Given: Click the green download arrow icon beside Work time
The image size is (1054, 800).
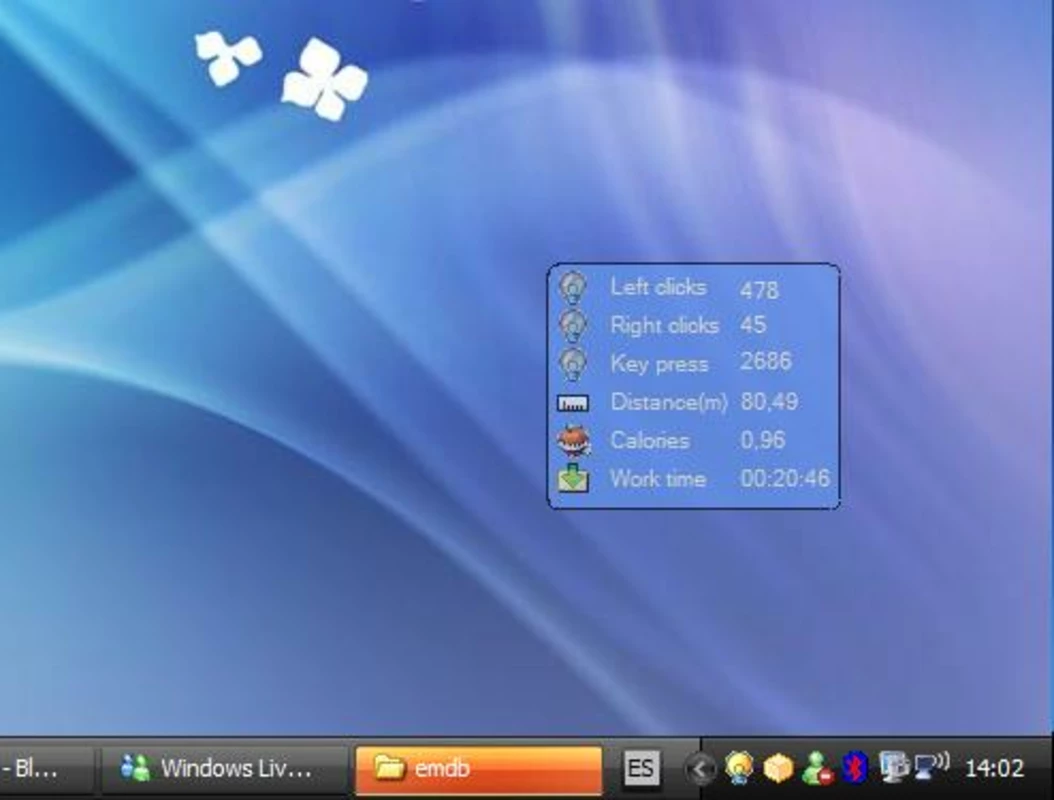Looking at the screenshot, I should (x=573, y=479).
